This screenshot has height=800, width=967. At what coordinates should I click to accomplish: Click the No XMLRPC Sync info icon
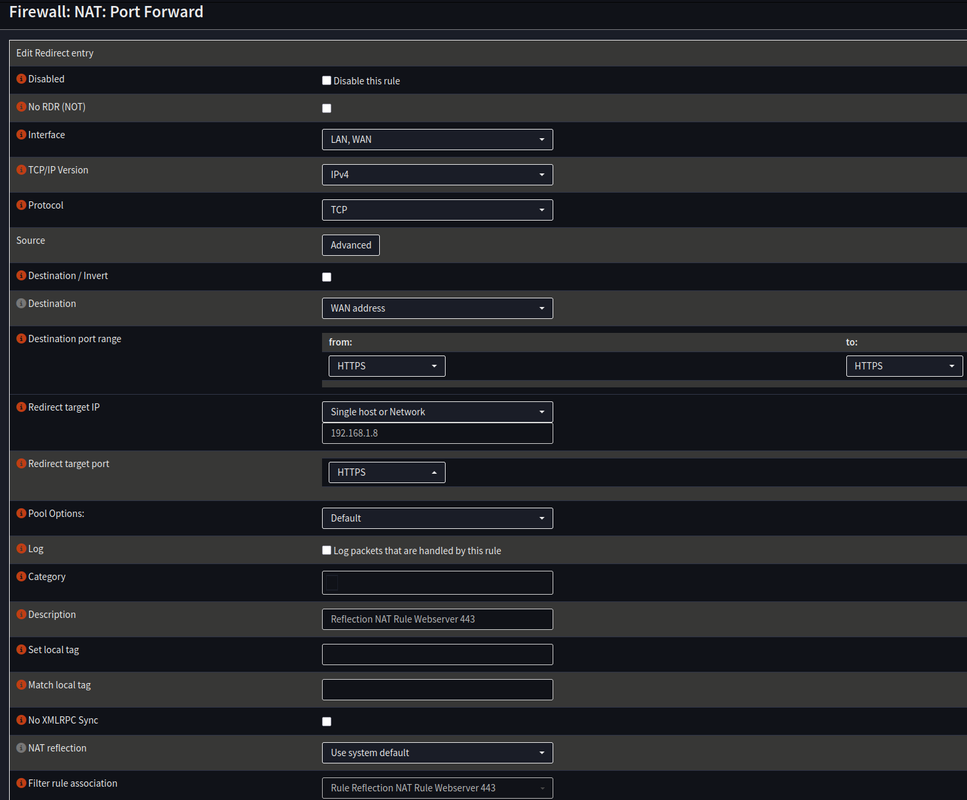pyautogui.click(x=21, y=720)
